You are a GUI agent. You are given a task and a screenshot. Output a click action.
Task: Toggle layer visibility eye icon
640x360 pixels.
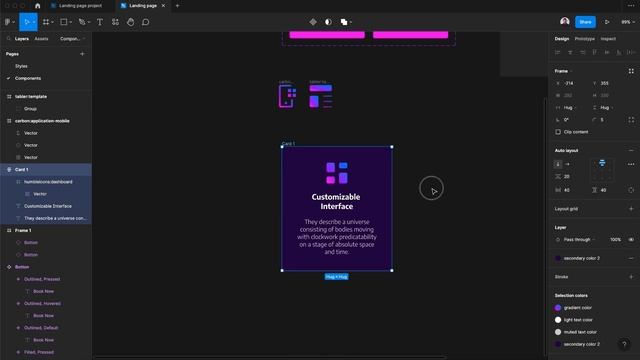[631, 240]
